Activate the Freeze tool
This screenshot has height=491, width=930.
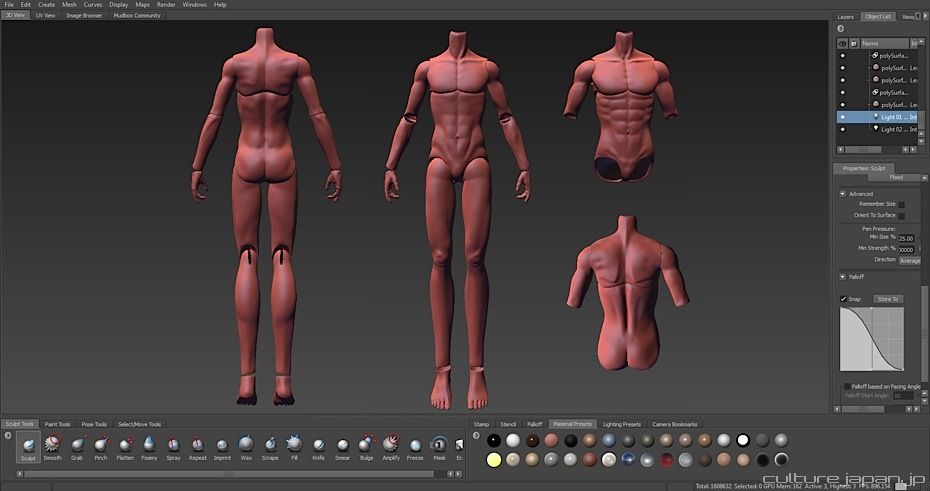415,444
